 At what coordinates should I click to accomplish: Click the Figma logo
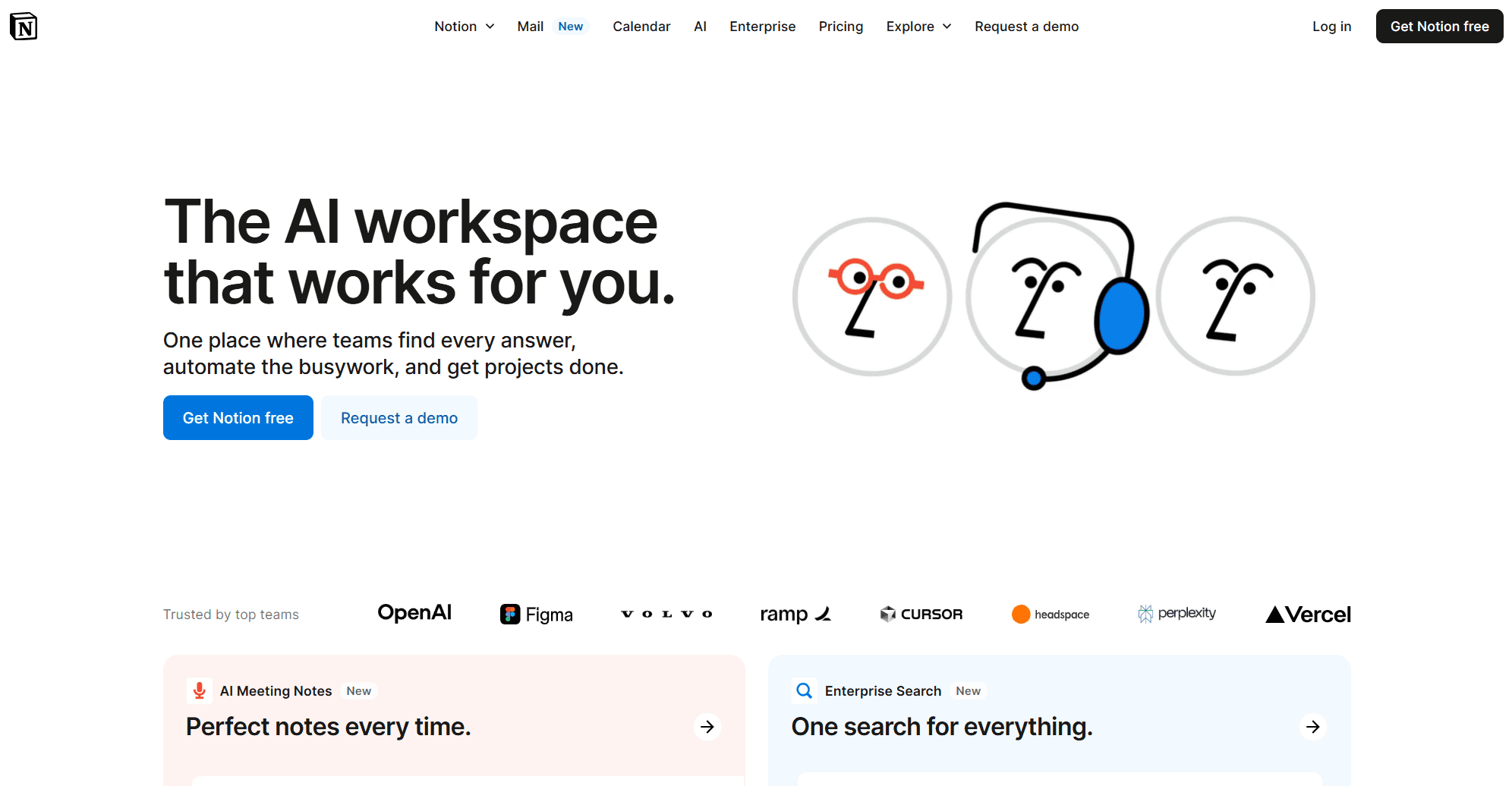[537, 615]
